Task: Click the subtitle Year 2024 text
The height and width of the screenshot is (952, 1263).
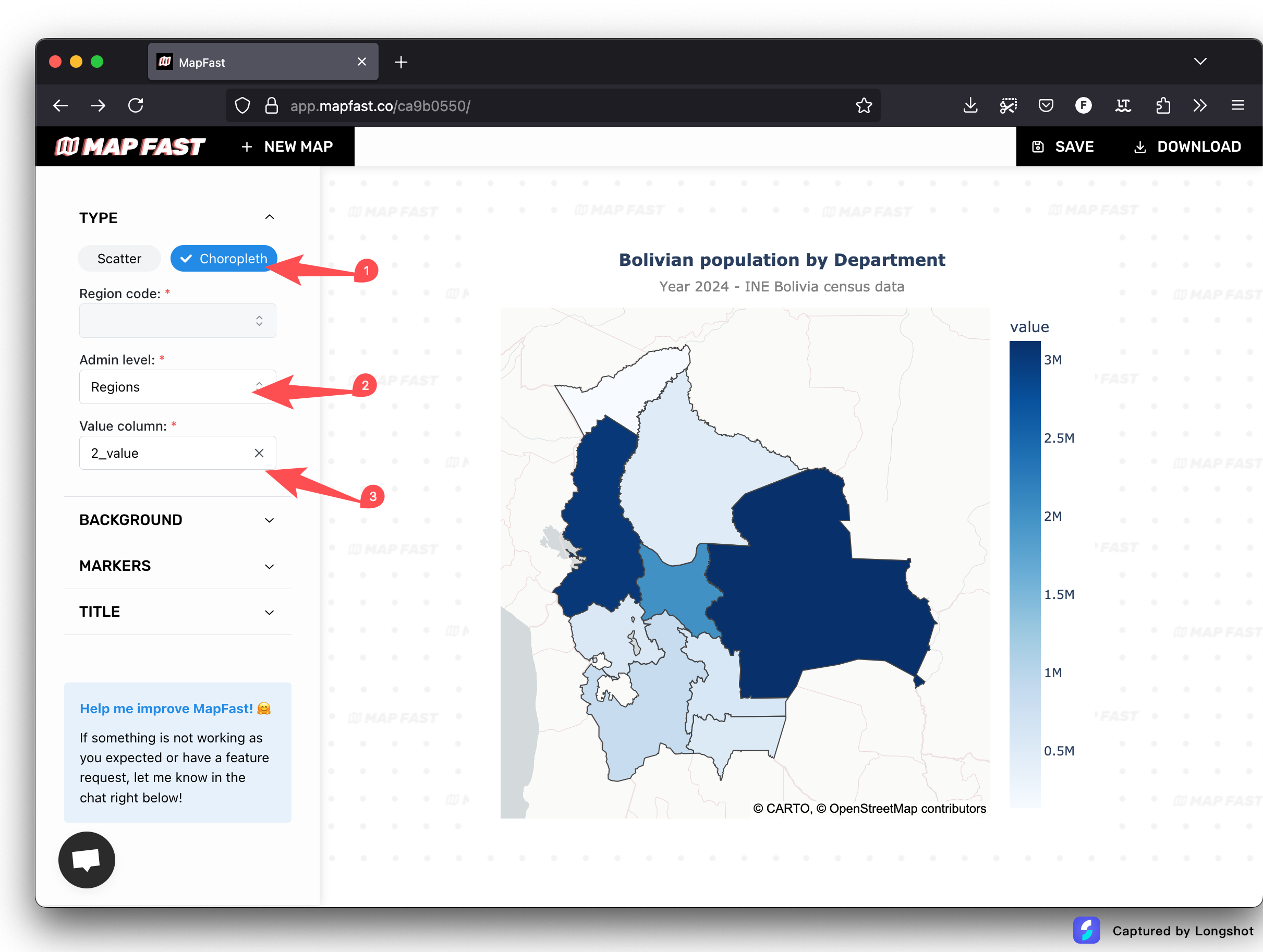Action: 782,287
